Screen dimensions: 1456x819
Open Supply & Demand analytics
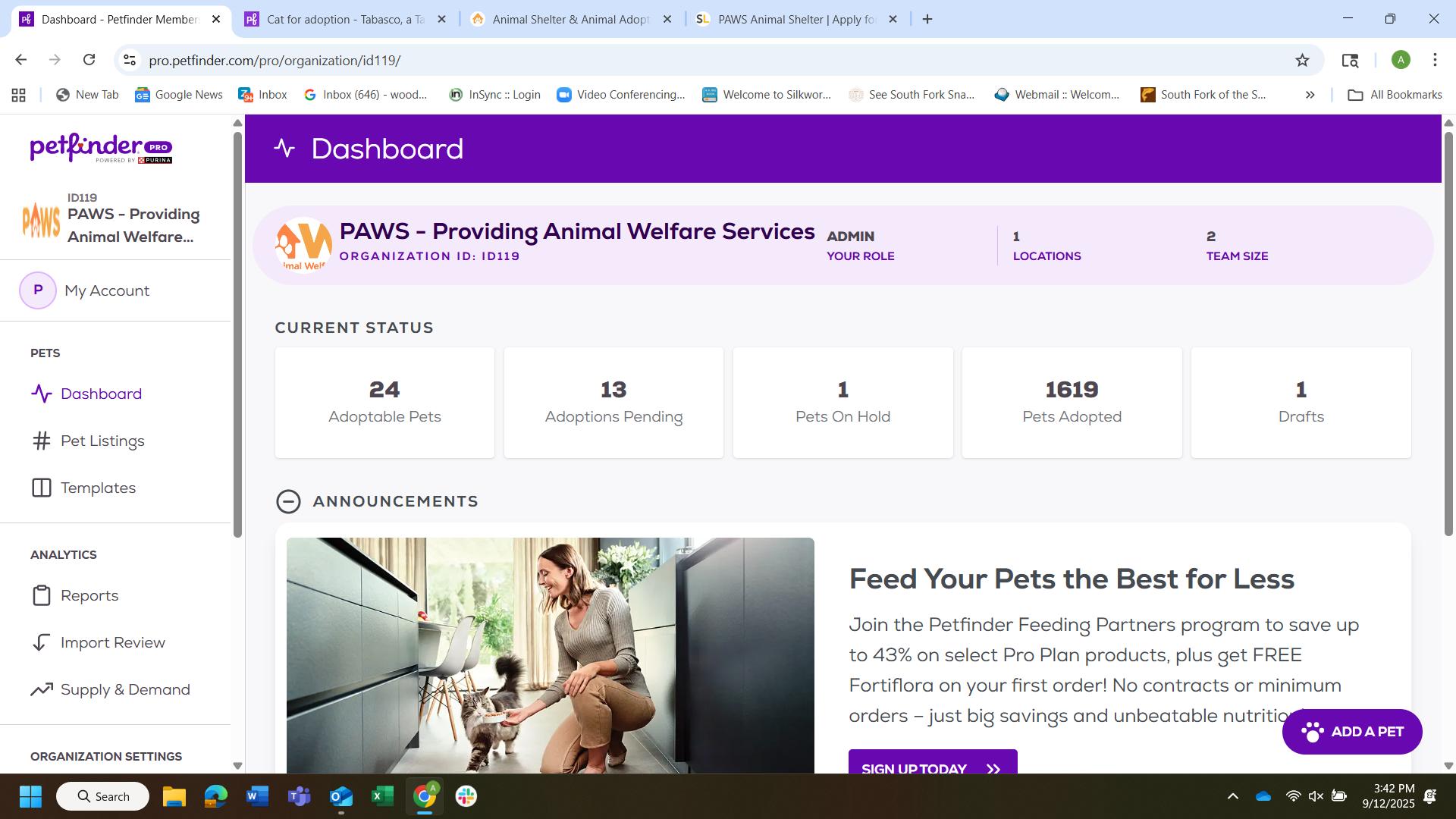[x=110, y=689]
